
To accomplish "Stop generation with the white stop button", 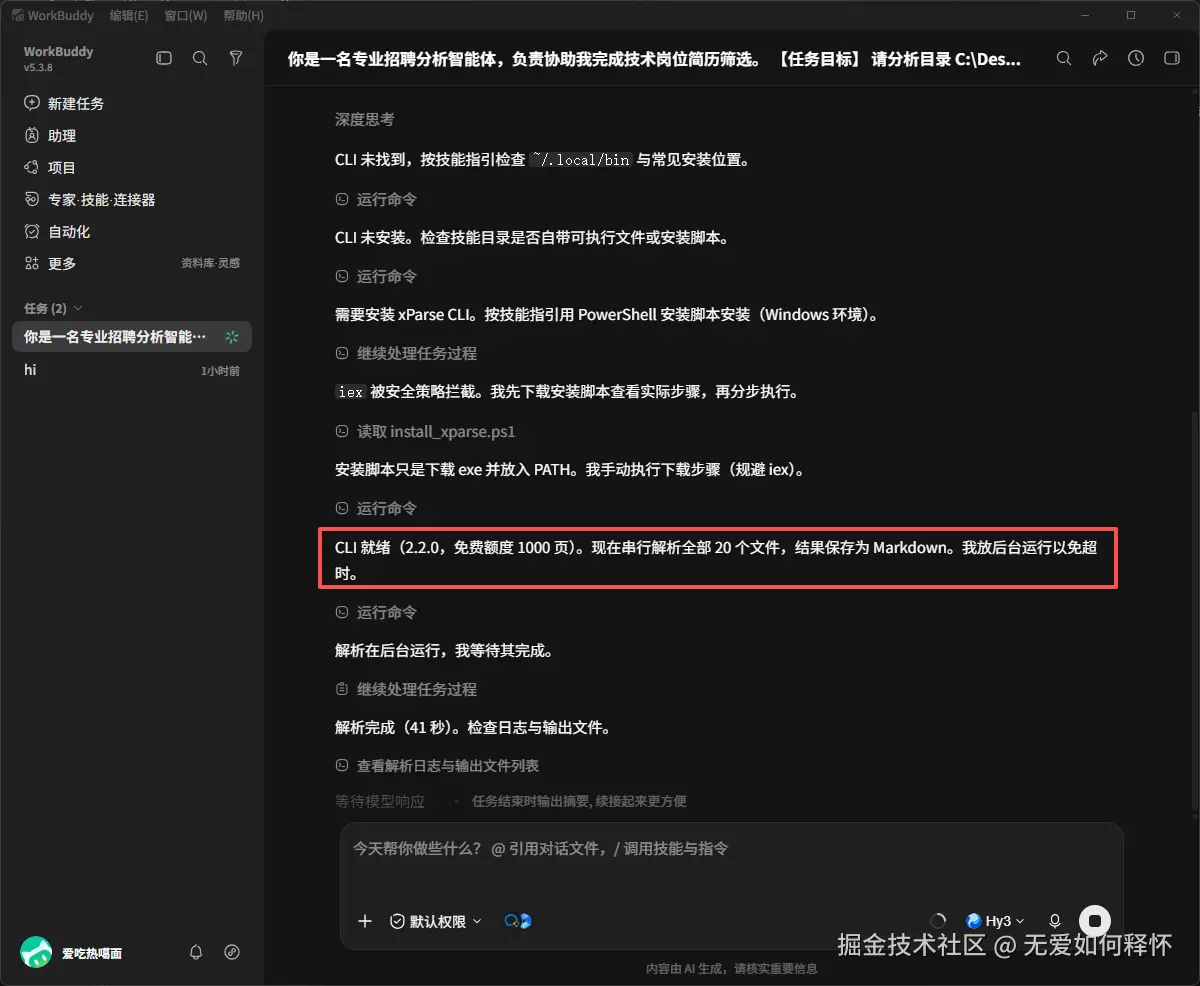I will click(x=1095, y=921).
